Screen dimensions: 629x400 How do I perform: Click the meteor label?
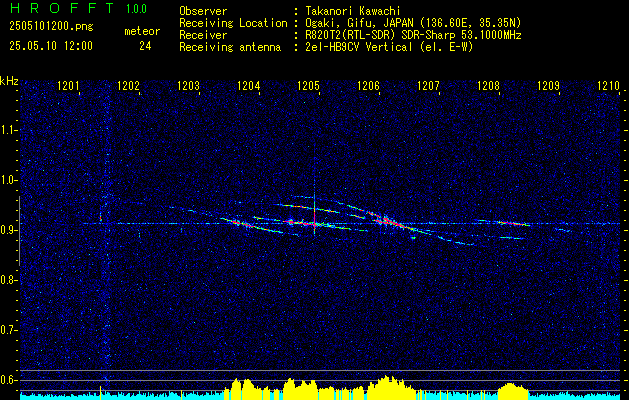[142, 31]
